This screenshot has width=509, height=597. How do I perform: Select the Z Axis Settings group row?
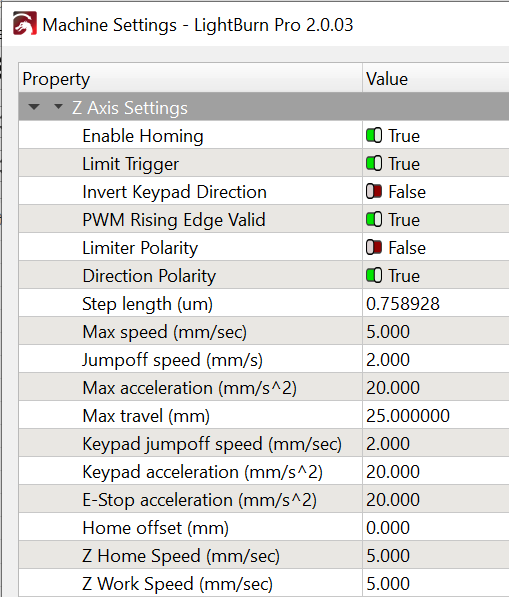tap(264, 107)
